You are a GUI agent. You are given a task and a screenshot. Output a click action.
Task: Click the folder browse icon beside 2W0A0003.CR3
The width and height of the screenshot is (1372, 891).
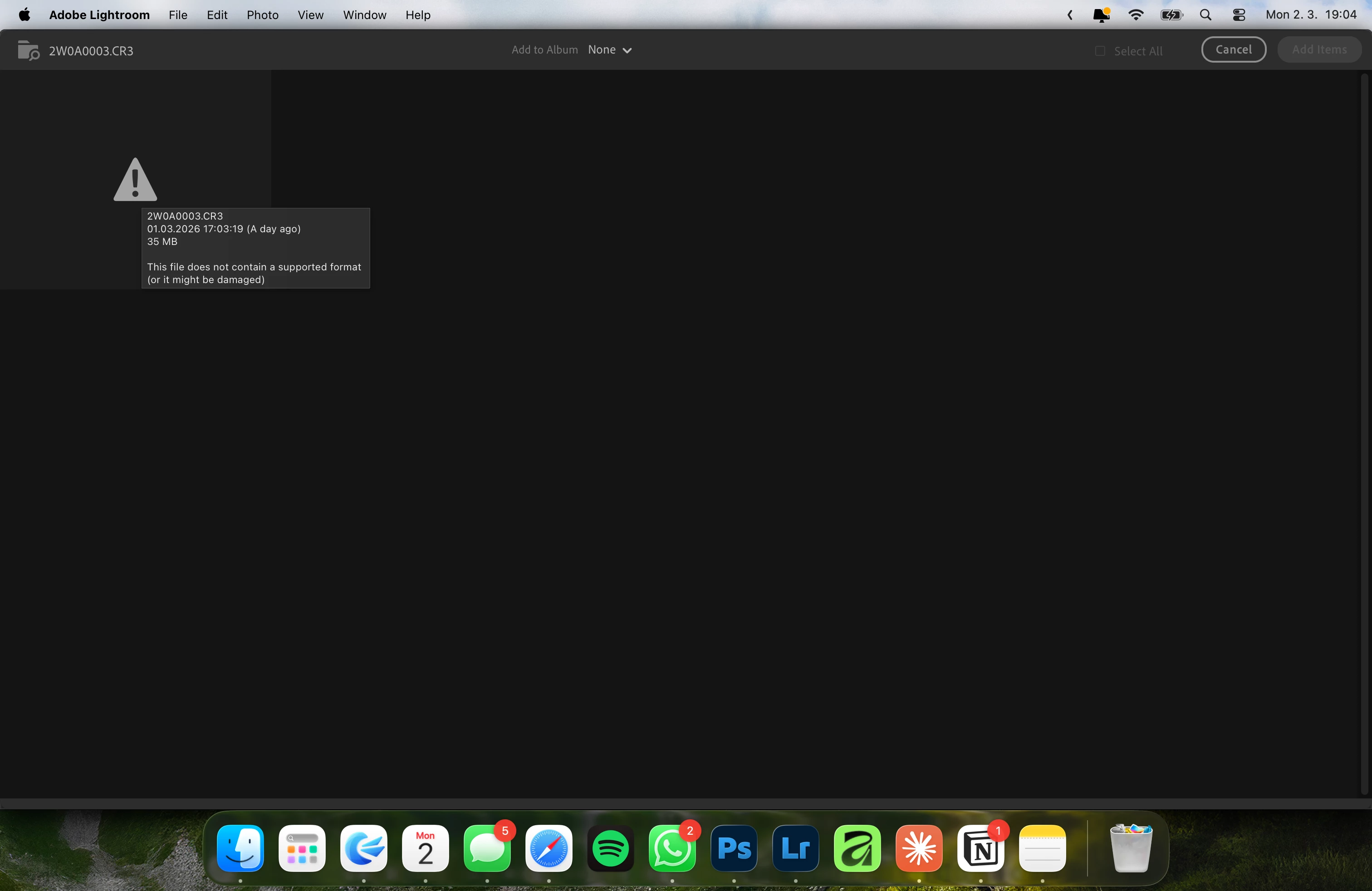pyautogui.click(x=28, y=51)
